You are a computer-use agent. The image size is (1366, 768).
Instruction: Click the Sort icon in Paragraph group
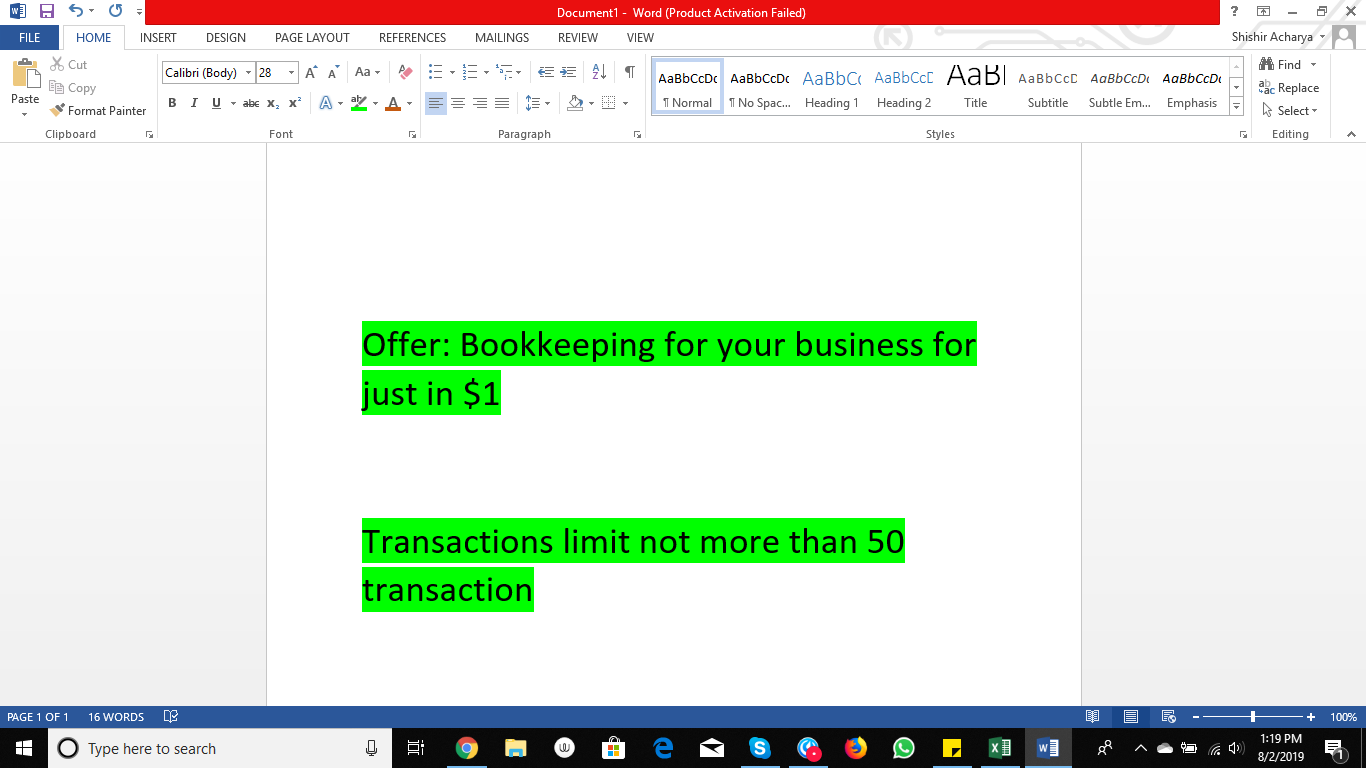pyautogui.click(x=598, y=71)
